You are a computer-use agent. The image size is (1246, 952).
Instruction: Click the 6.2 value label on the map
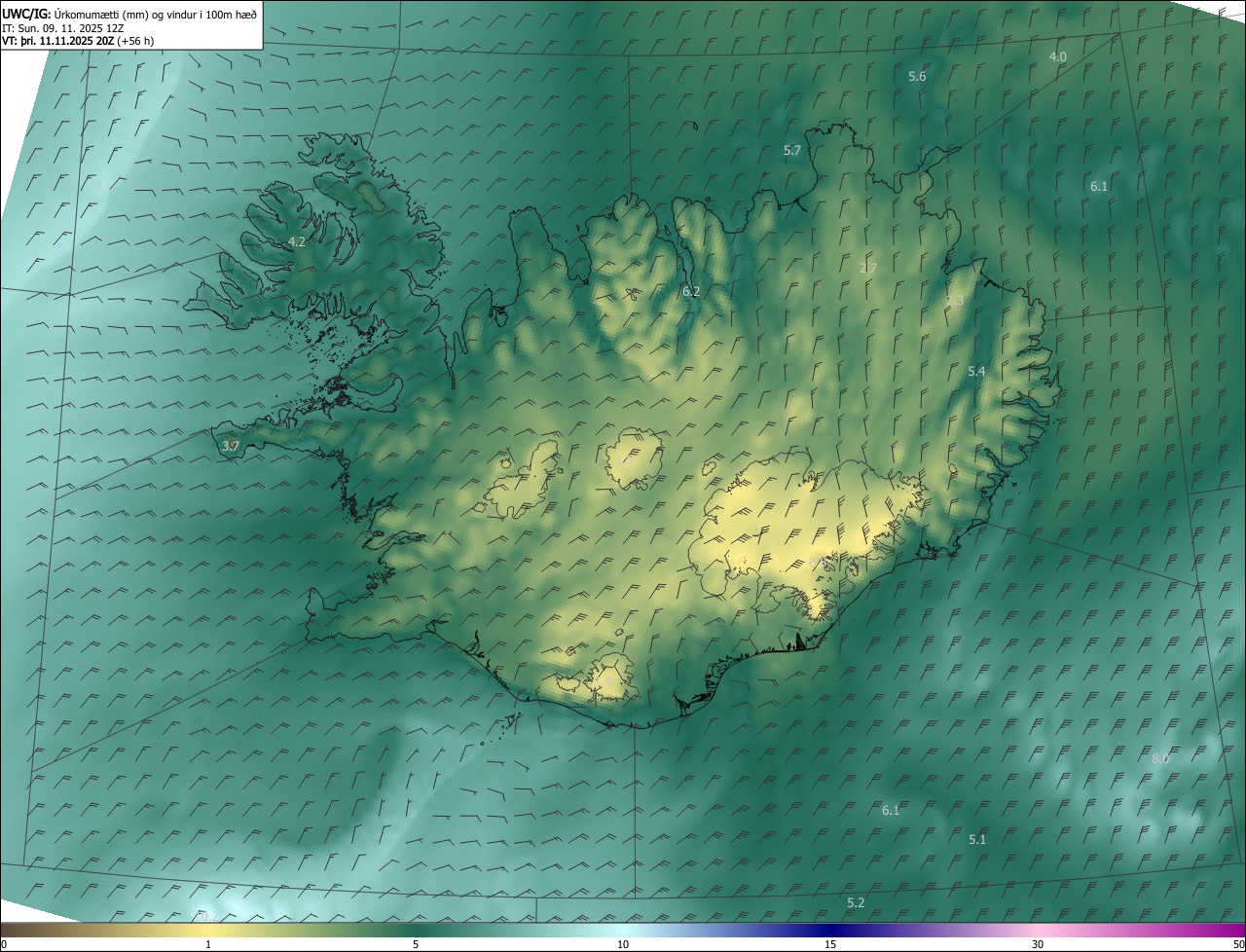[691, 292]
